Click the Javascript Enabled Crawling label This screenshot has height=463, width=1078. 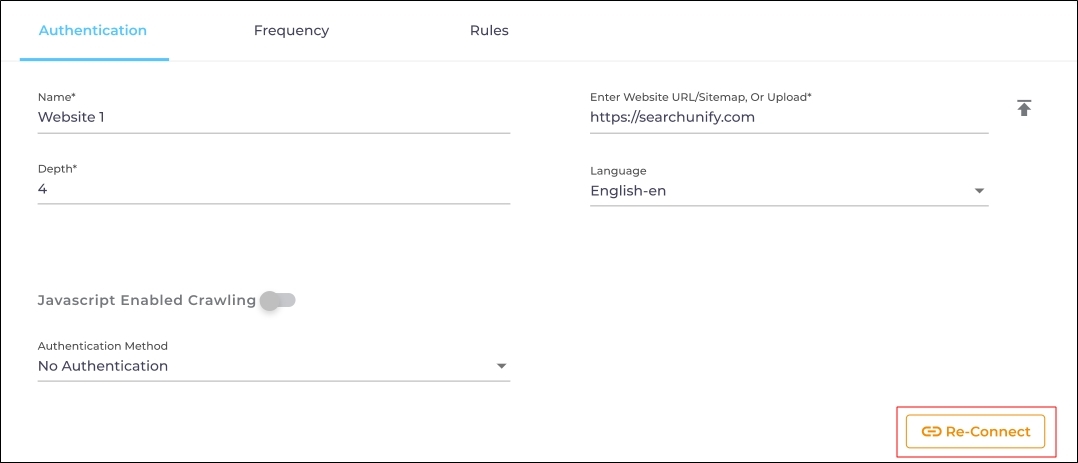pyautogui.click(x=146, y=300)
